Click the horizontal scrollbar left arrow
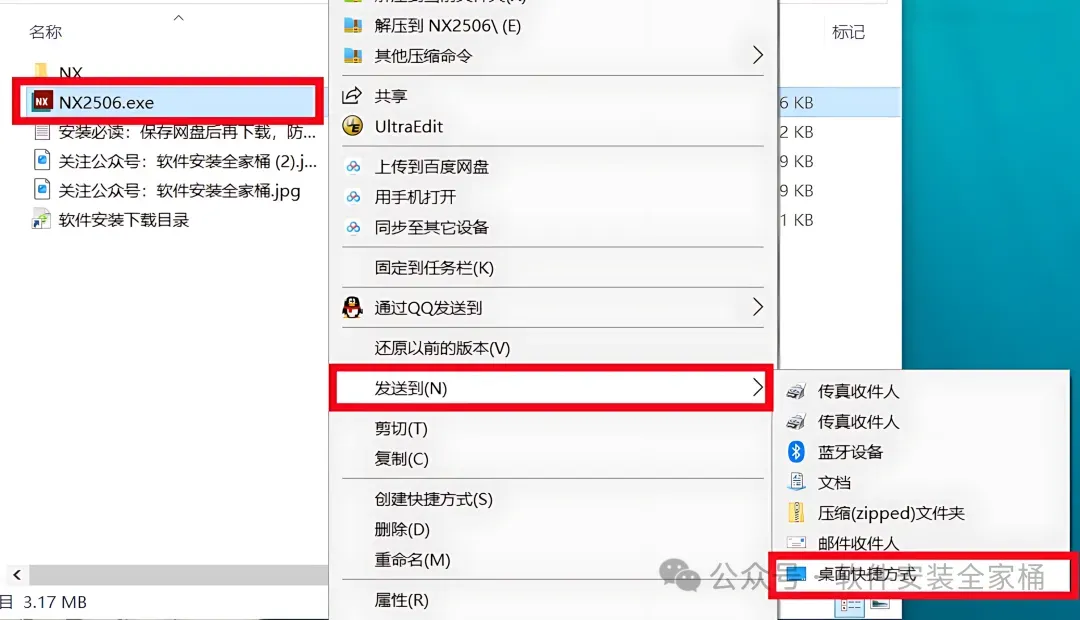Screen dimensions: 1080x620 (17, 575)
